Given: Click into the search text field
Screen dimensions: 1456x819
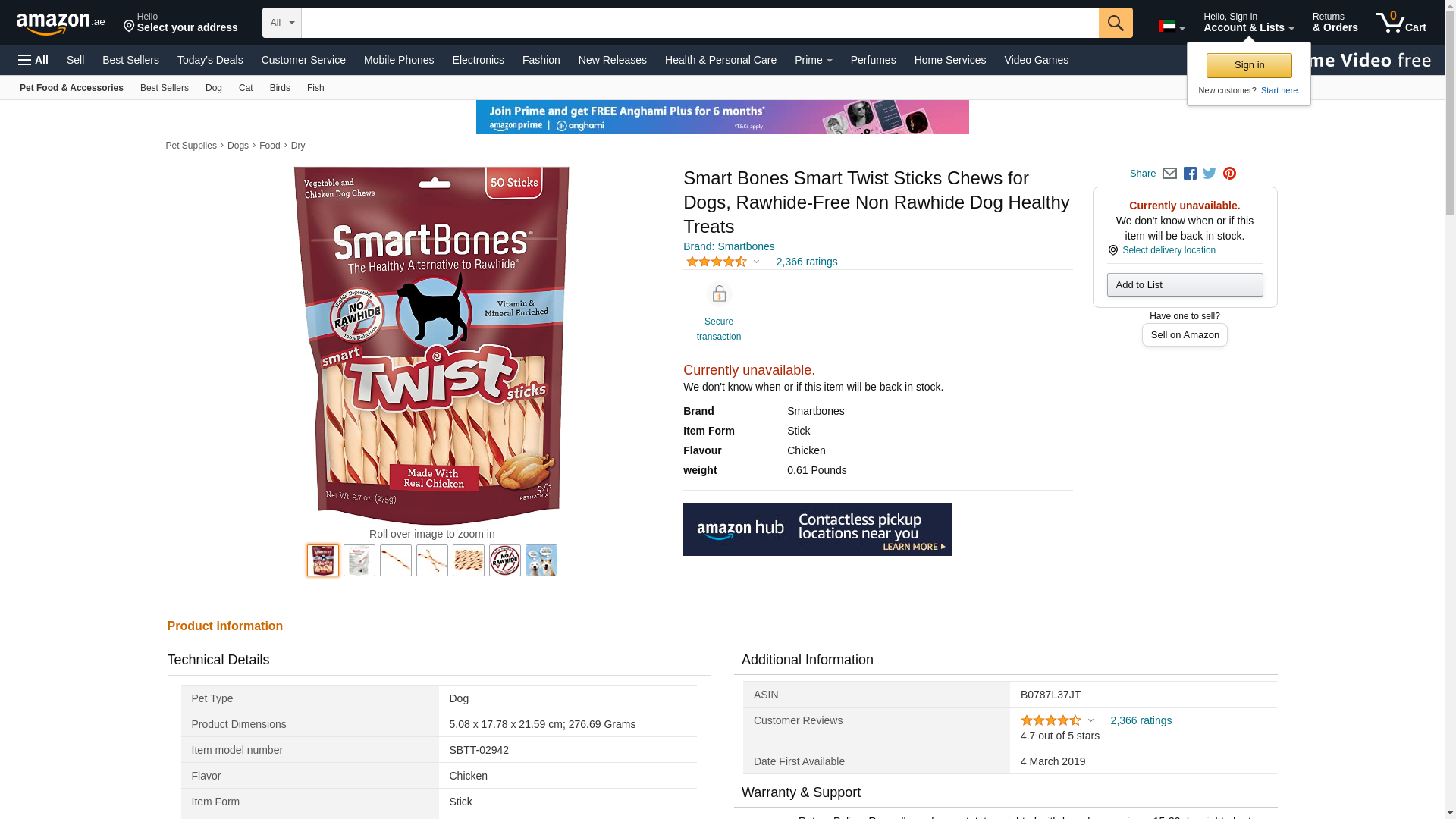Looking at the screenshot, I should (699, 23).
